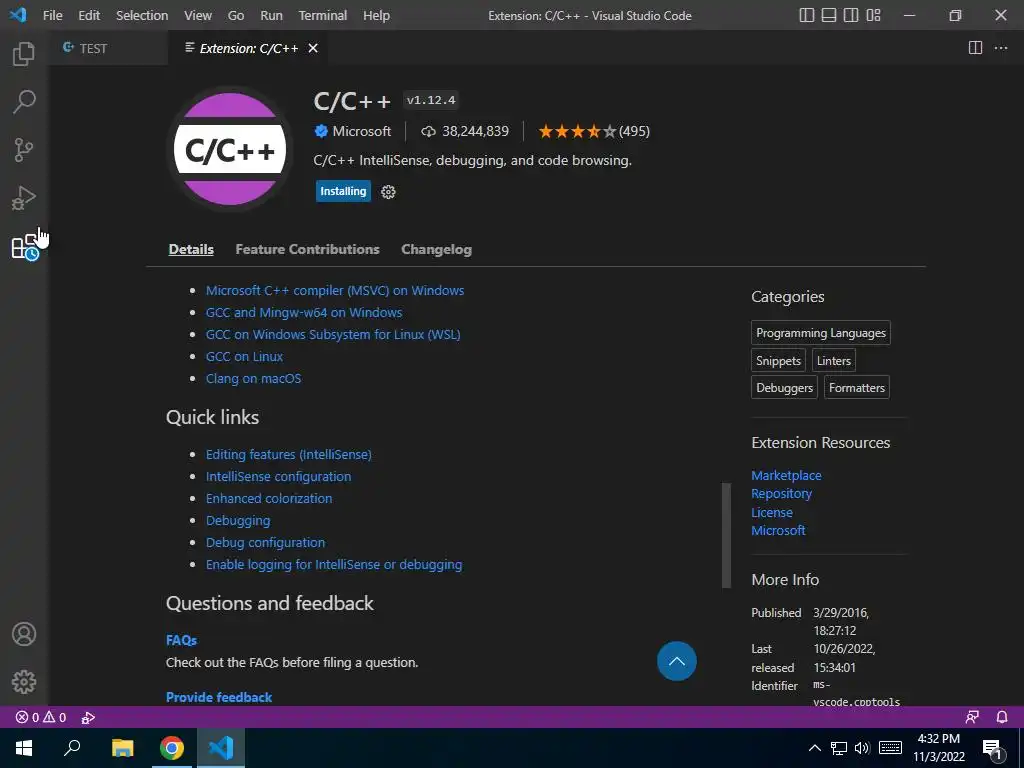Show hidden system tray icons
The height and width of the screenshot is (768, 1024).
[x=814, y=748]
